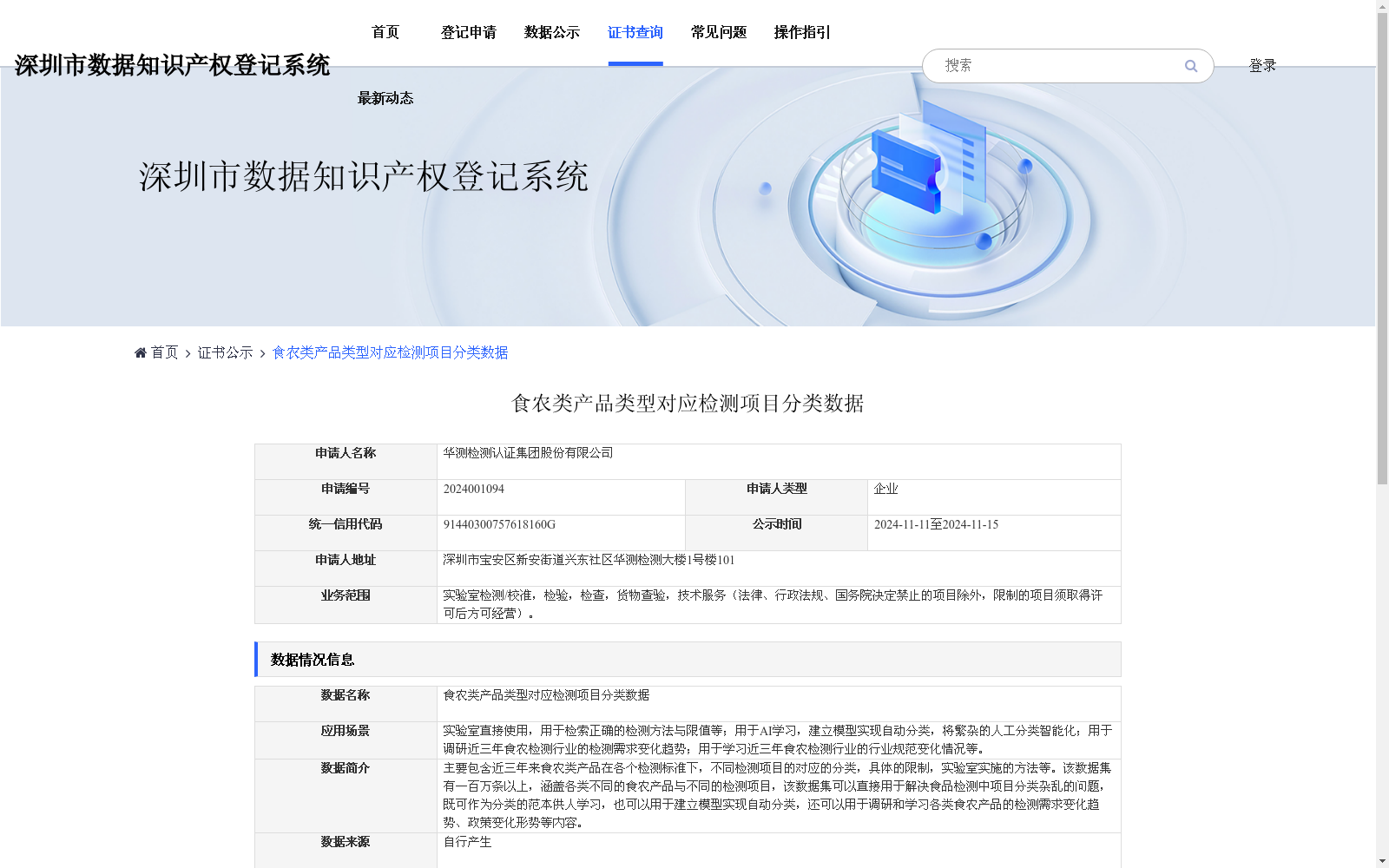
Task: Click the 申请人名称 label cell
Action: (x=346, y=462)
